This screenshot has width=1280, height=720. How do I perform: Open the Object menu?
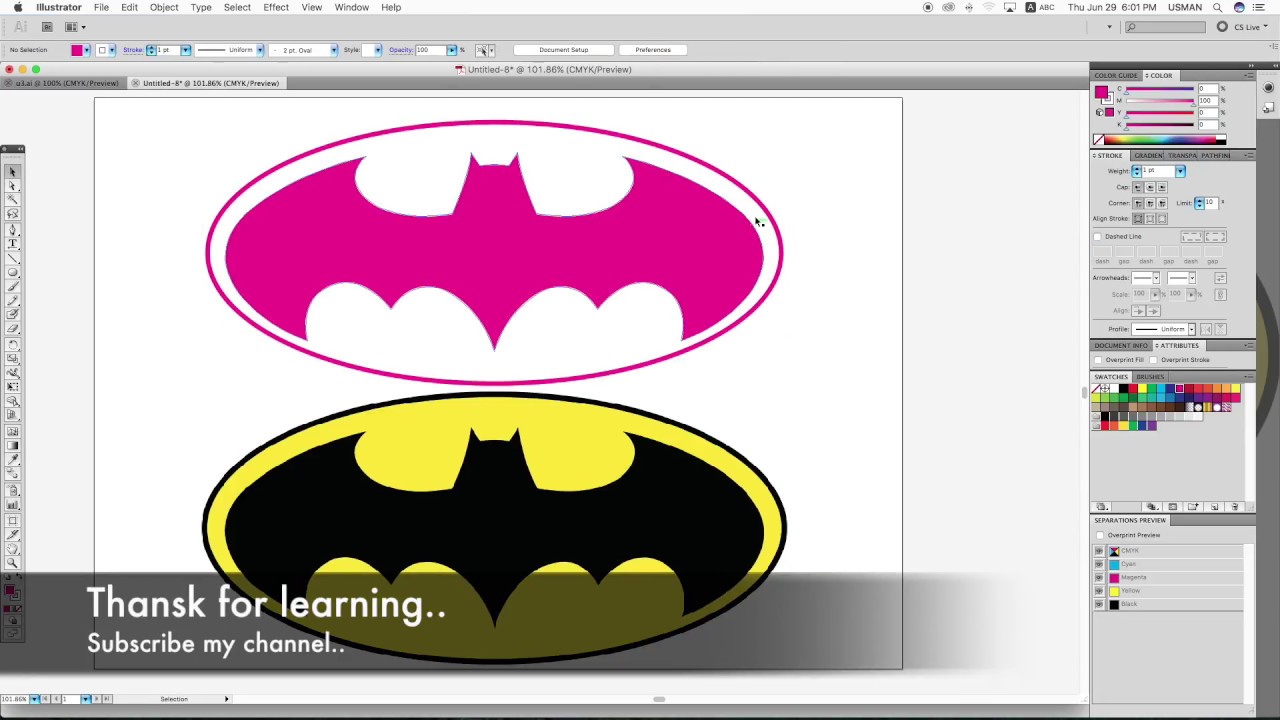coord(164,7)
